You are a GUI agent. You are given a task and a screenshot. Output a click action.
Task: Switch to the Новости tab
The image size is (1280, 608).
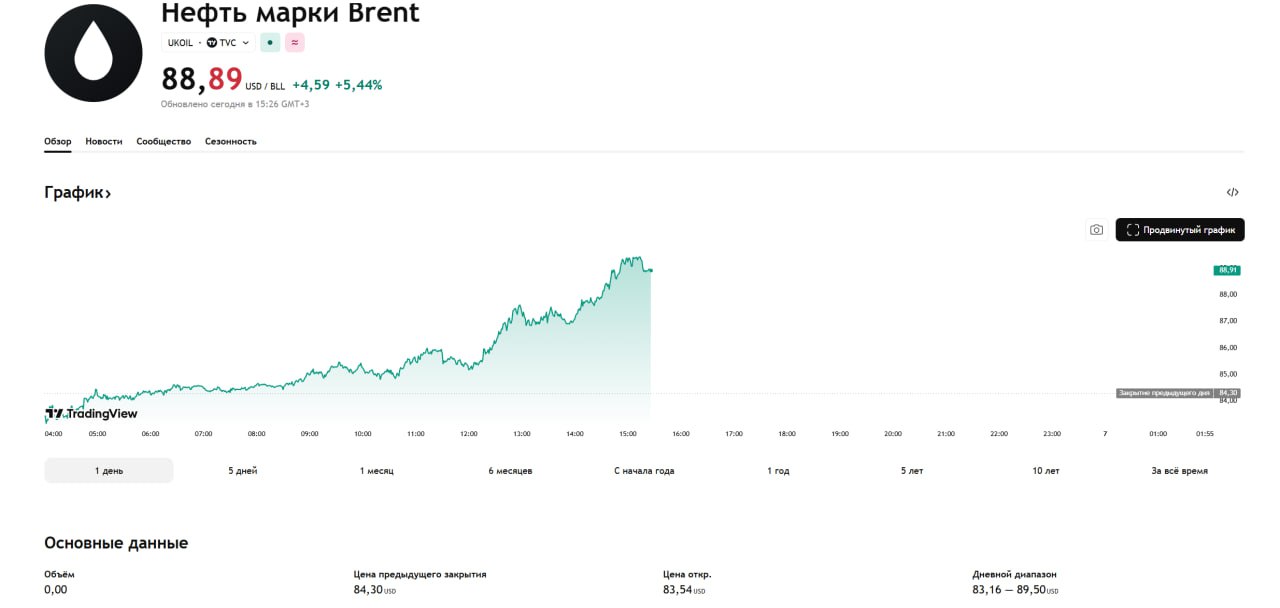point(104,141)
